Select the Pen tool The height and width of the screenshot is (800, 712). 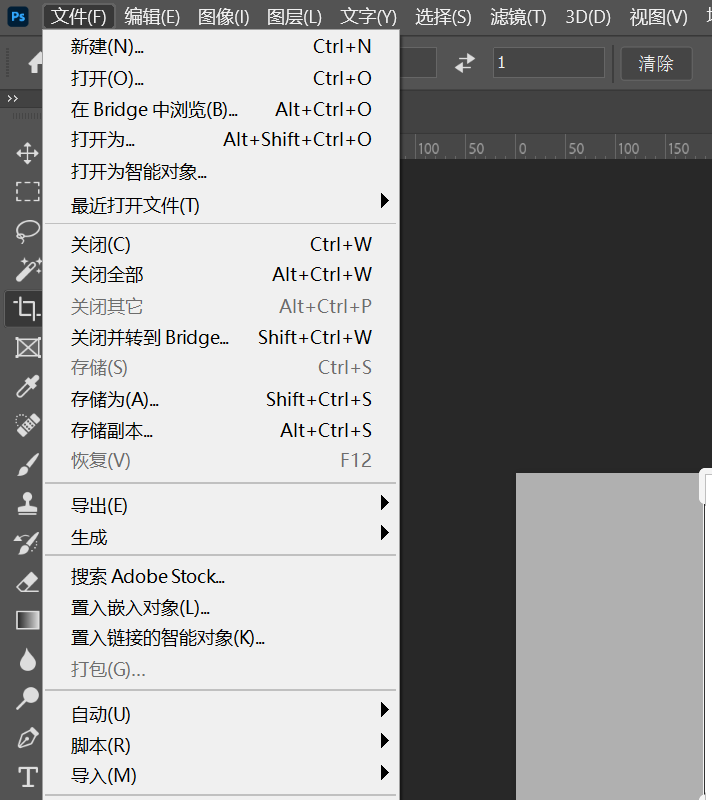point(27,738)
